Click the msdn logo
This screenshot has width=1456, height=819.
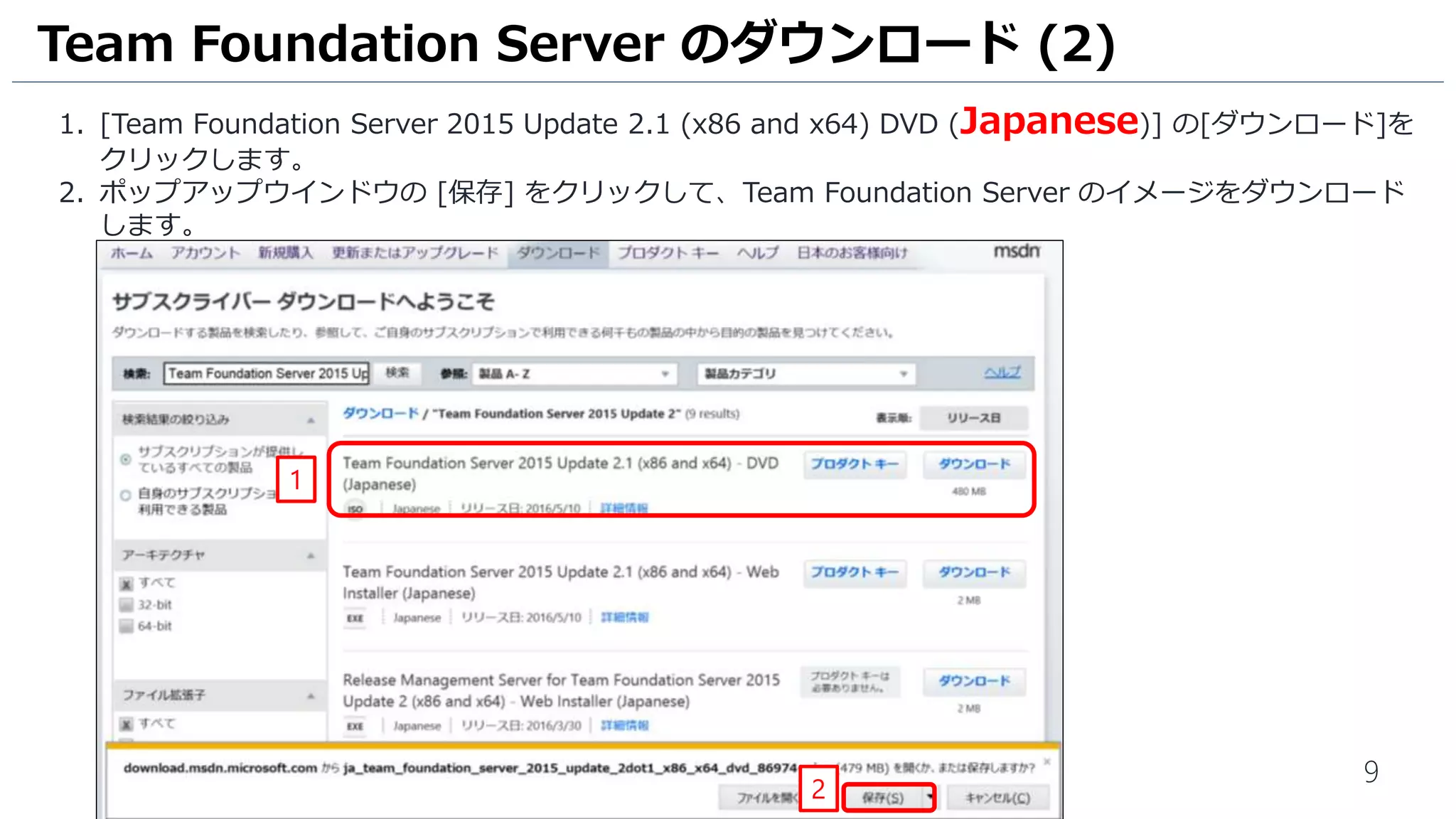(1017, 251)
